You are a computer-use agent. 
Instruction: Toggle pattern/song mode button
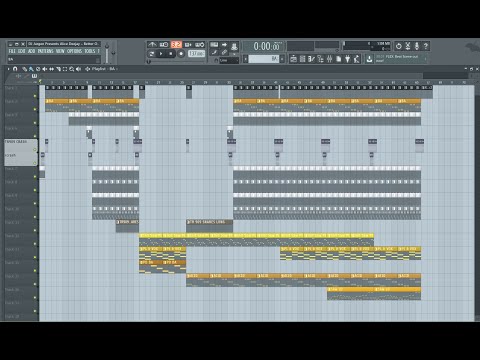tap(152, 53)
